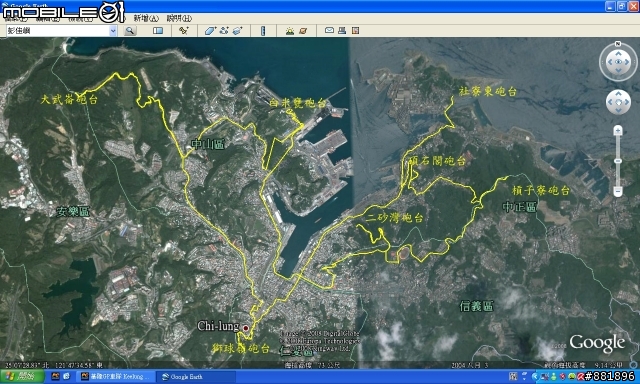
Task: Click move-up arrow on the pan joystick
Action: pyautogui.click(x=618, y=94)
